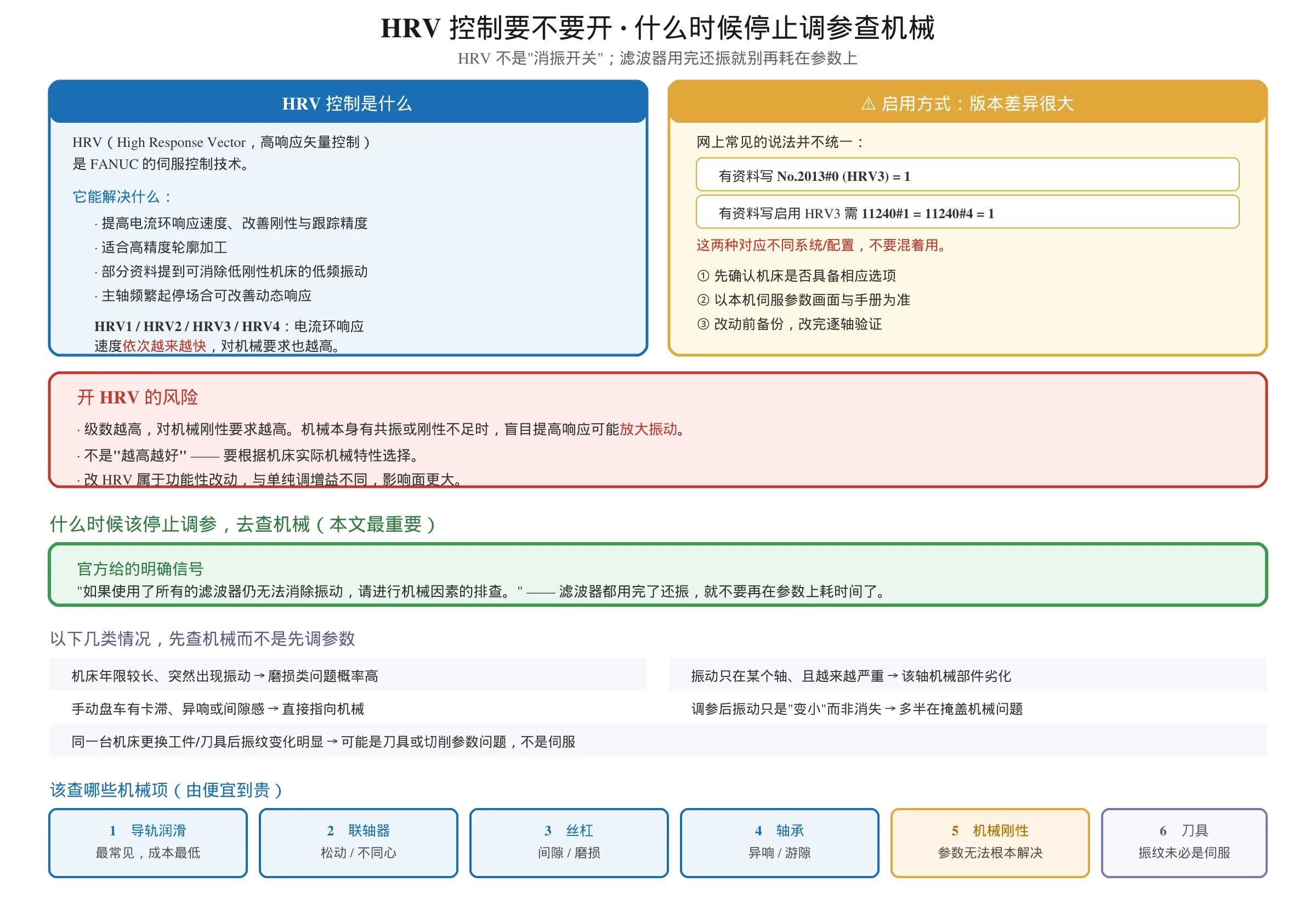Click the line '是 FANUC 的伺服控制技术。'

pyautogui.click(x=161, y=164)
